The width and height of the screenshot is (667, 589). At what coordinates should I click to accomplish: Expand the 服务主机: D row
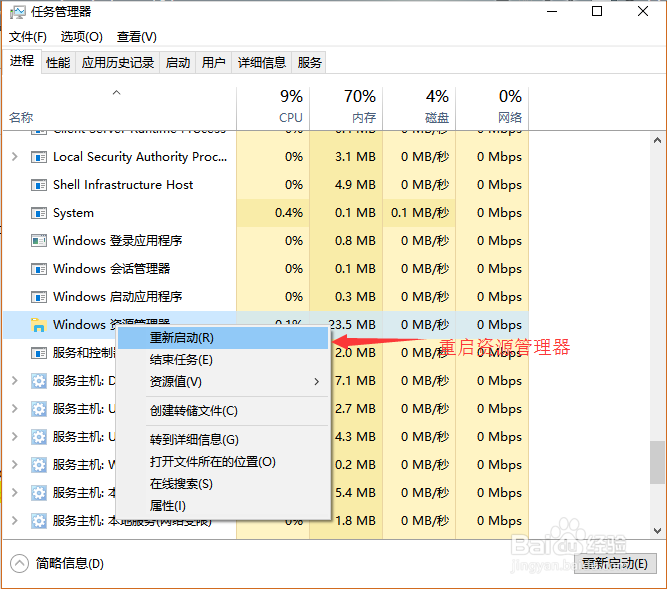point(15,380)
